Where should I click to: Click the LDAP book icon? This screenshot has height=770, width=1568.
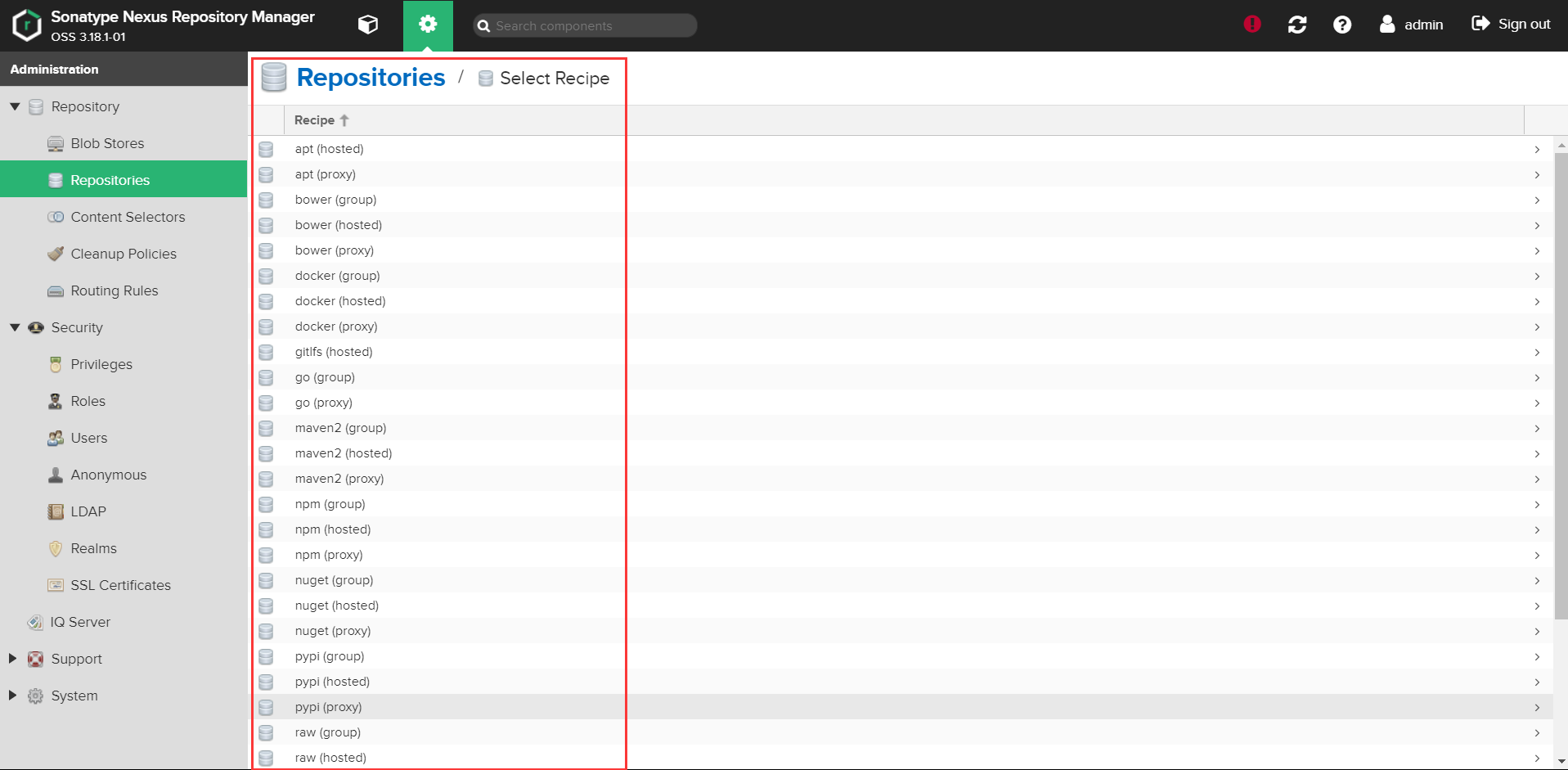click(x=56, y=511)
